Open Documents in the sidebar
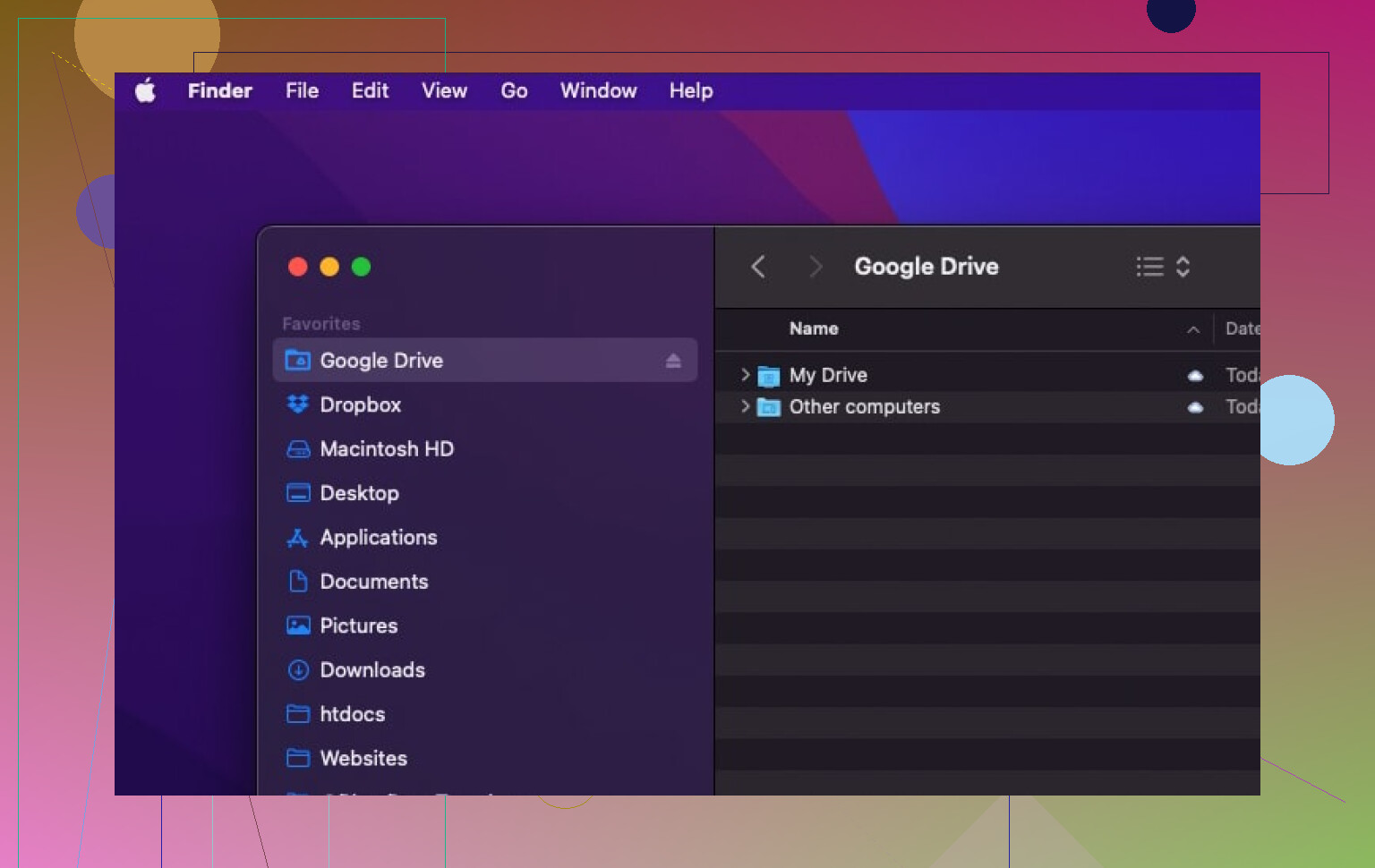Image resolution: width=1375 pixels, height=868 pixels. pyautogui.click(x=373, y=582)
